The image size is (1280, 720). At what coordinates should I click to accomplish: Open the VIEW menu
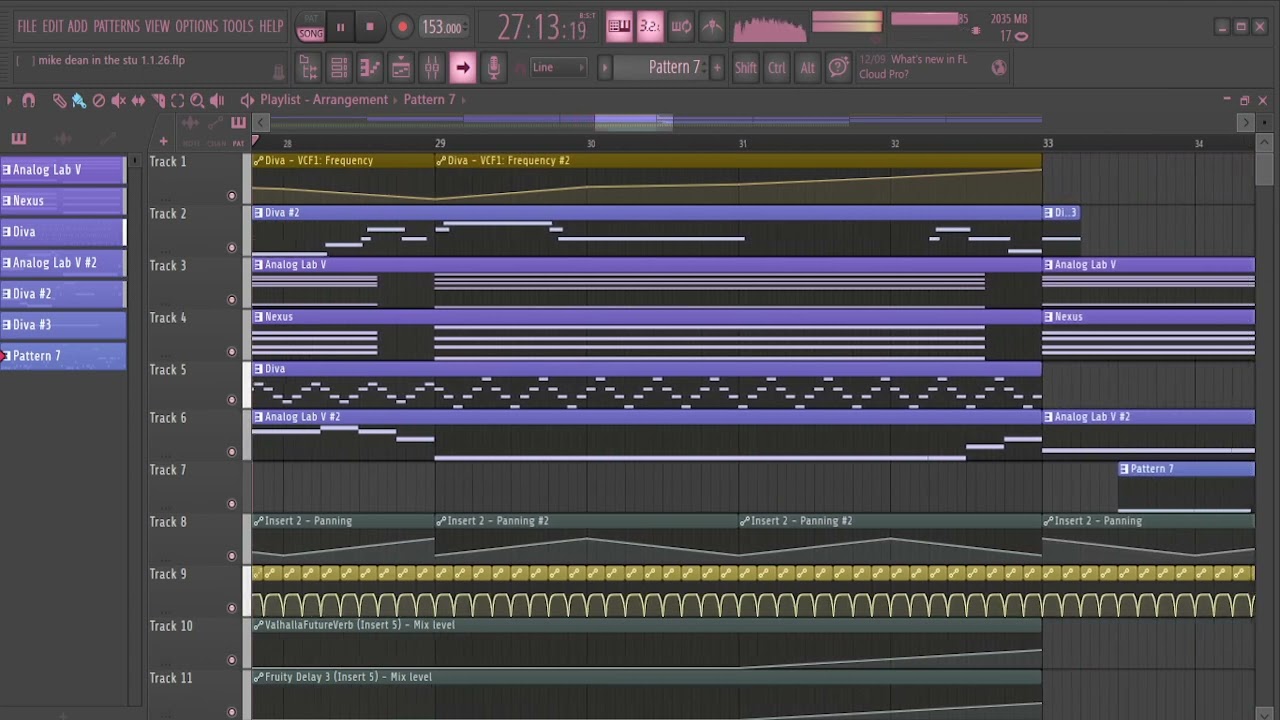pyautogui.click(x=157, y=26)
